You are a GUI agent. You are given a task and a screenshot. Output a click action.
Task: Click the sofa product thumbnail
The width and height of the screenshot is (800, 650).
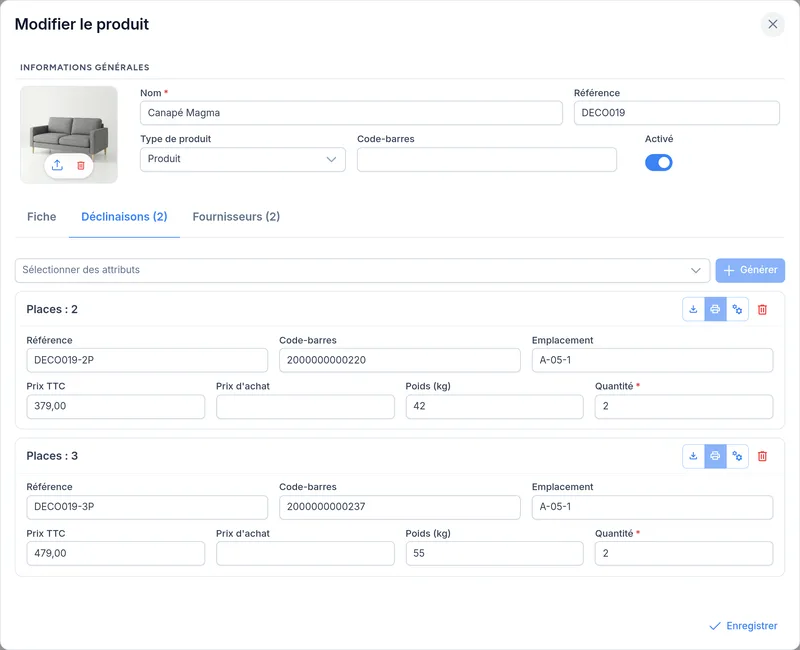click(69, 135)
